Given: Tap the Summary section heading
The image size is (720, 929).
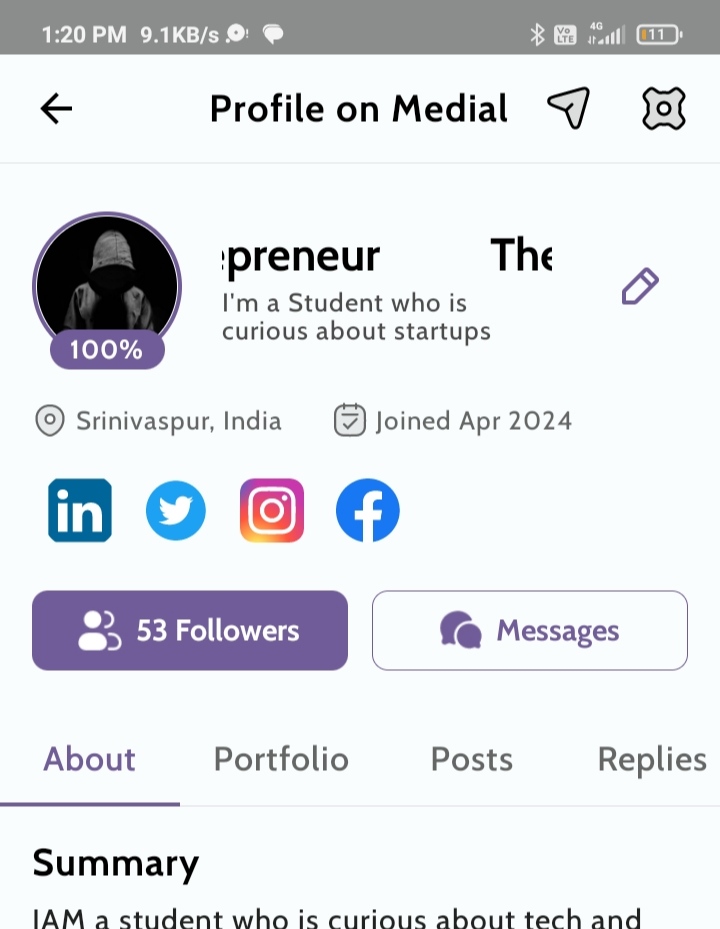Looking at the screenshot, I should point(116,862).
